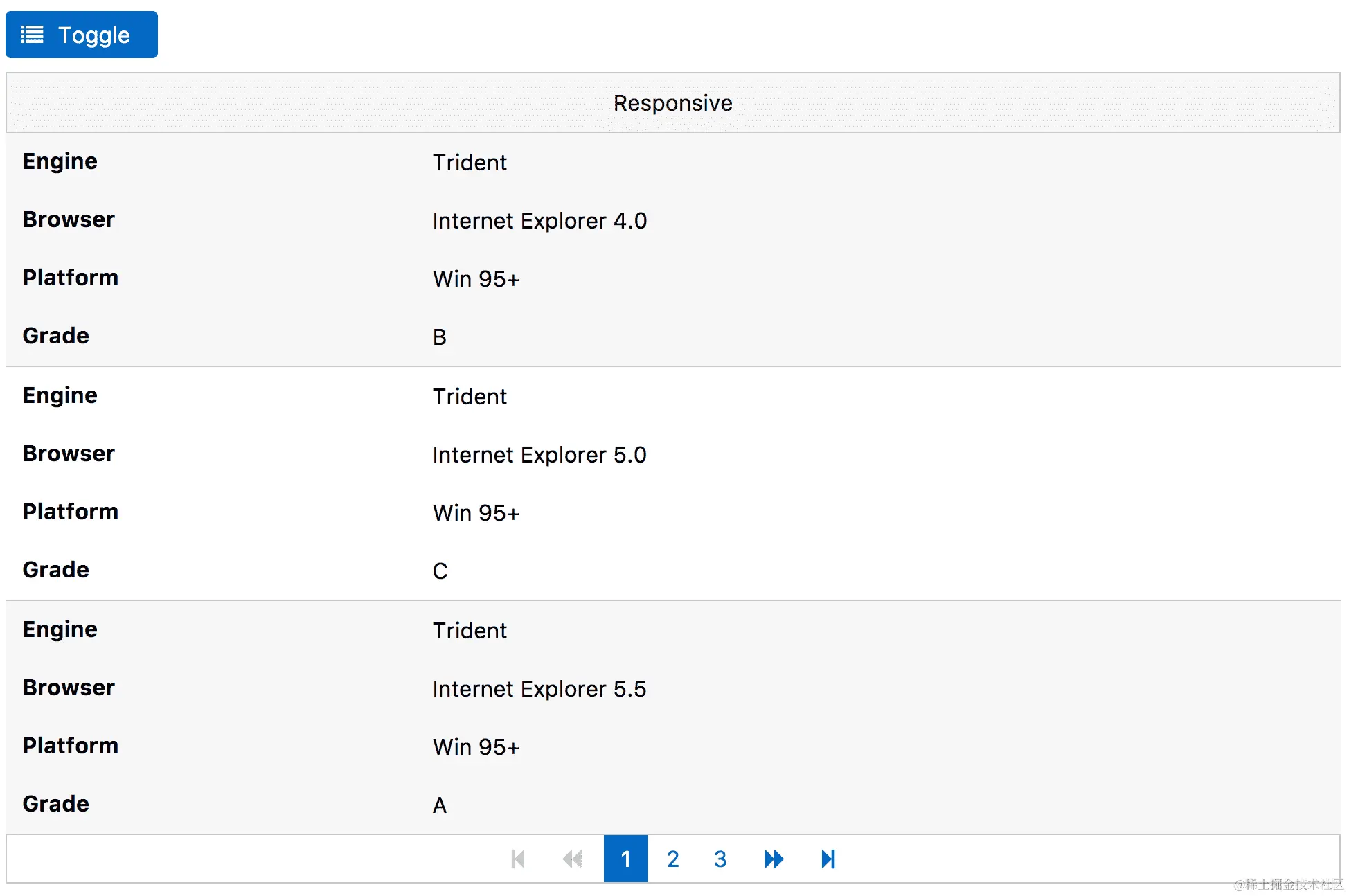Go to next page with double-arrow icon
The height and width of the screenshot is (896, 1349).
[x=774, y=859]
